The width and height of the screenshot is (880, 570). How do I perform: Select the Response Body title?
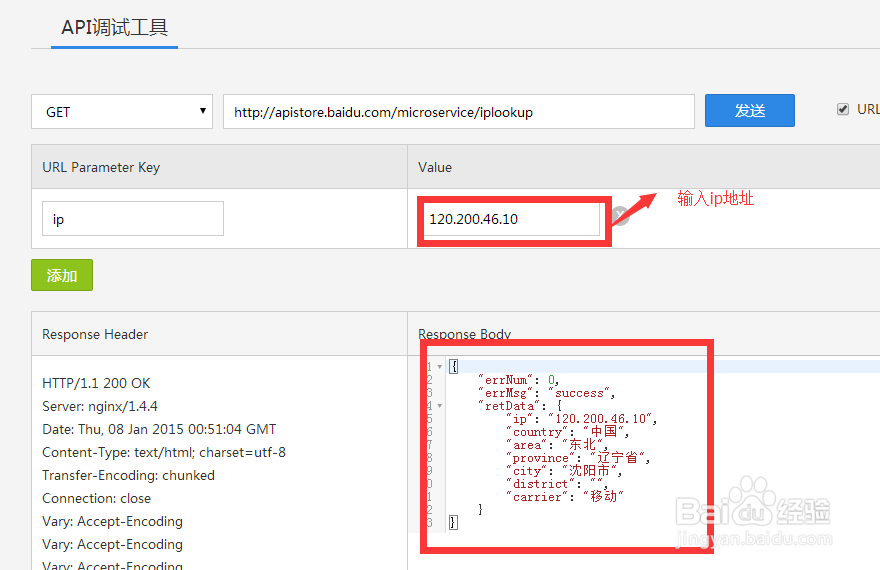click(x=464, y=334)
